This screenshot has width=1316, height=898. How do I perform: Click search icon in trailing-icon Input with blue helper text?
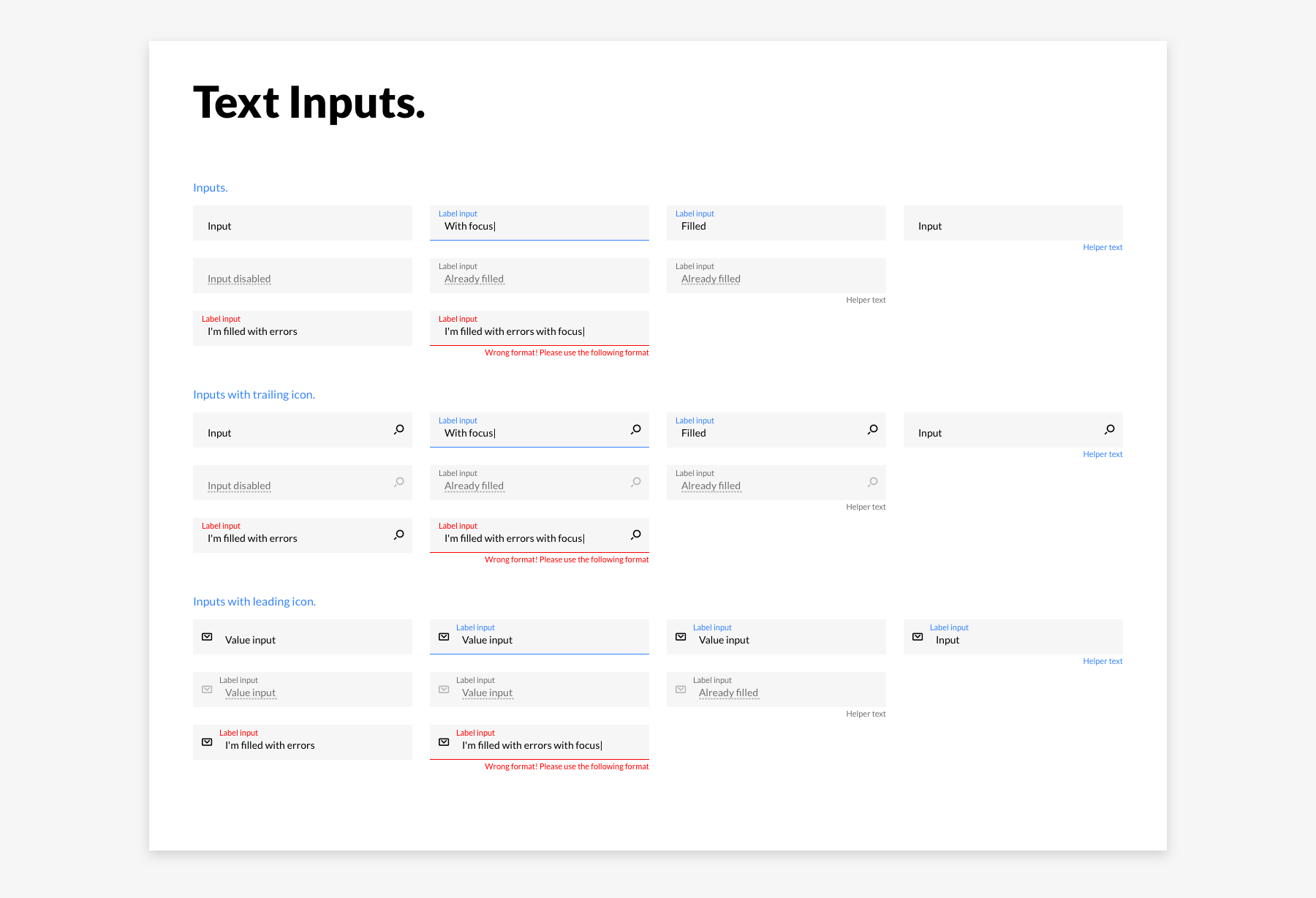(x=1110, y=429)
